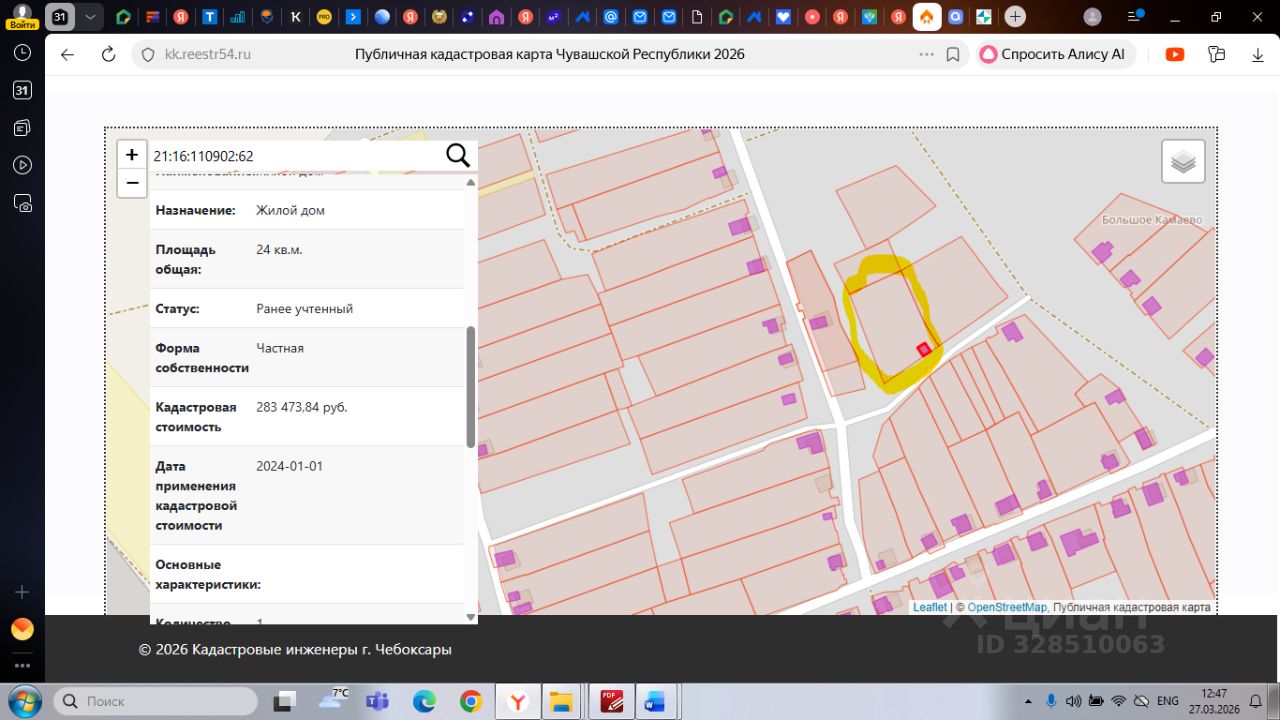Zoom in on the cadastral map
Viewport: 1280px width, 720px height.
coord(132,155)
